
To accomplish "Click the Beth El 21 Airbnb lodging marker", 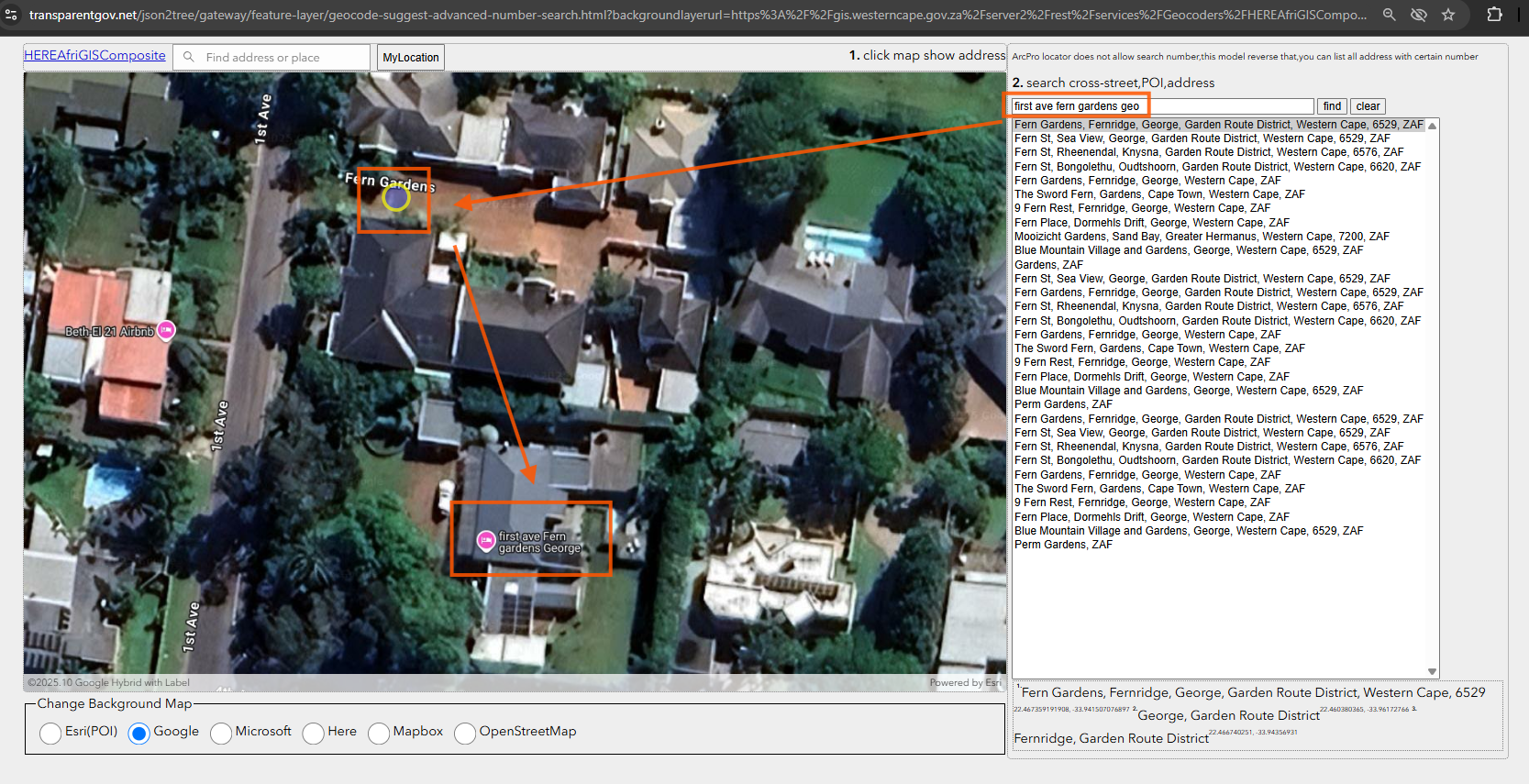I will click(x=166, y=330).
